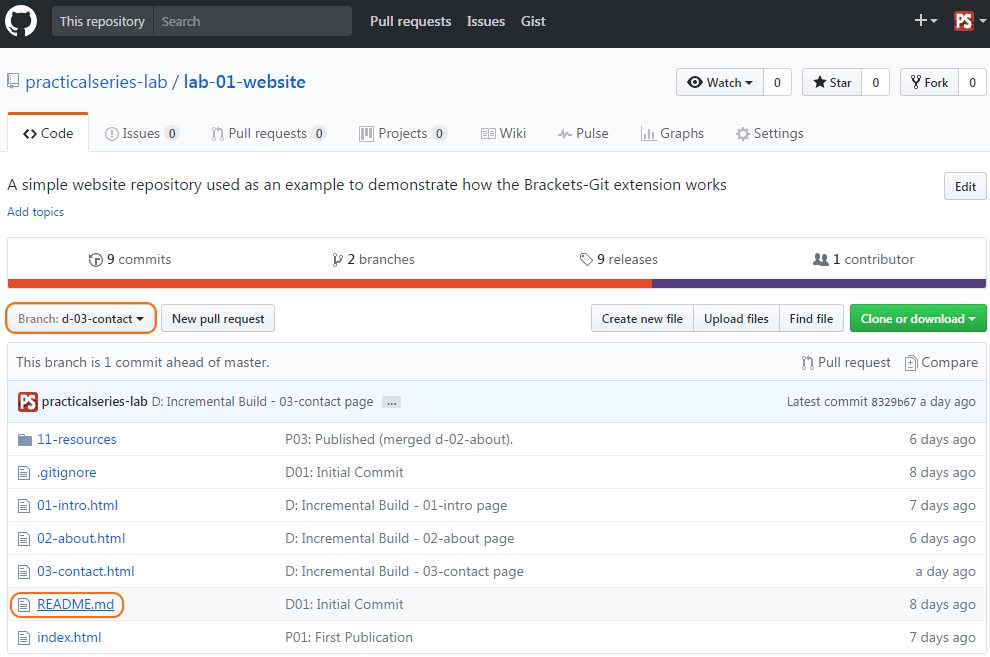The height and width of the screenshot is (657, 990).
Task: Click the Watch count 0
Action: pos(777,82)
